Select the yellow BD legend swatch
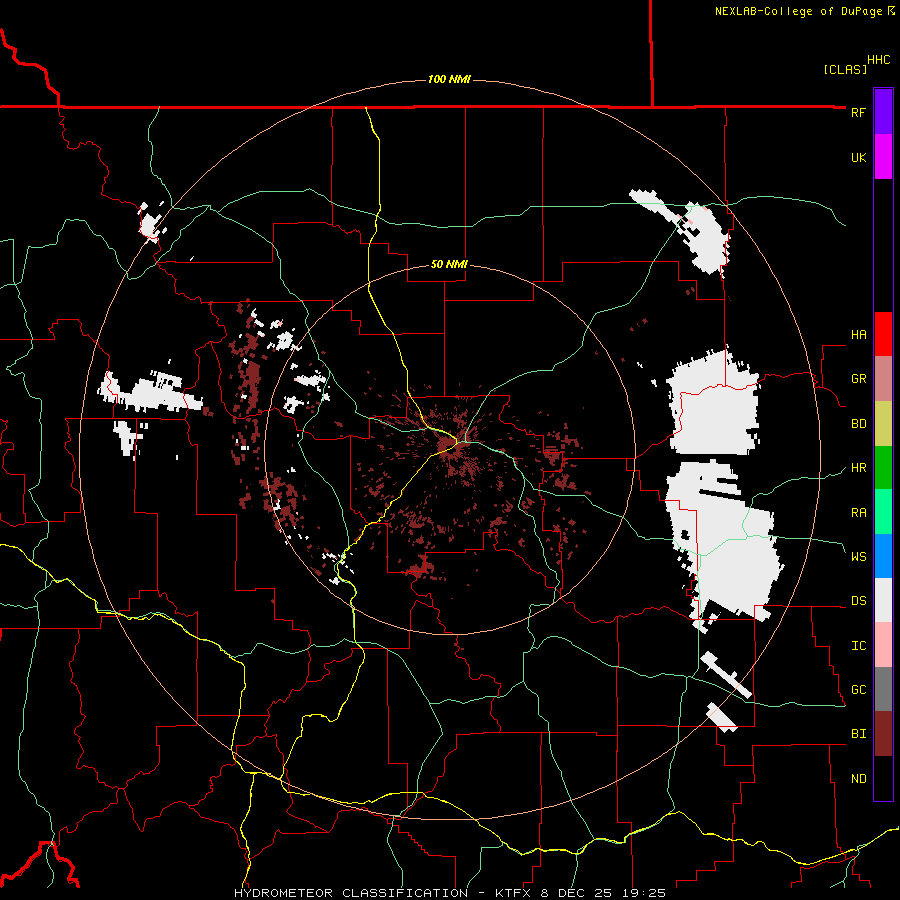Image resolution: width=900 pixels, height=900 pixels. pos(883,424)
